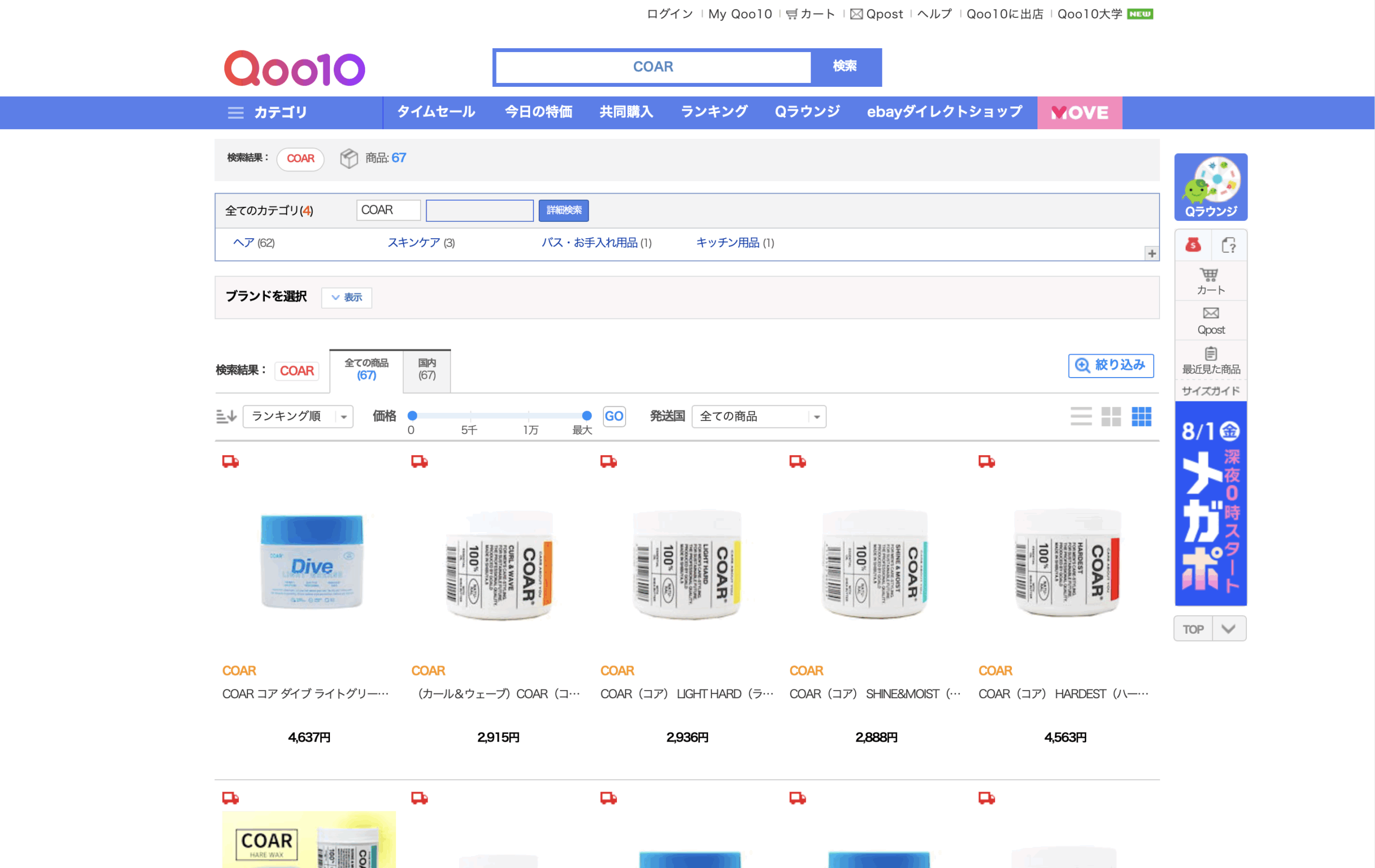Switch to list view layout icon
Image resolution: width=1375 pixels, height=868 pixels.
tap(1080, 416)
